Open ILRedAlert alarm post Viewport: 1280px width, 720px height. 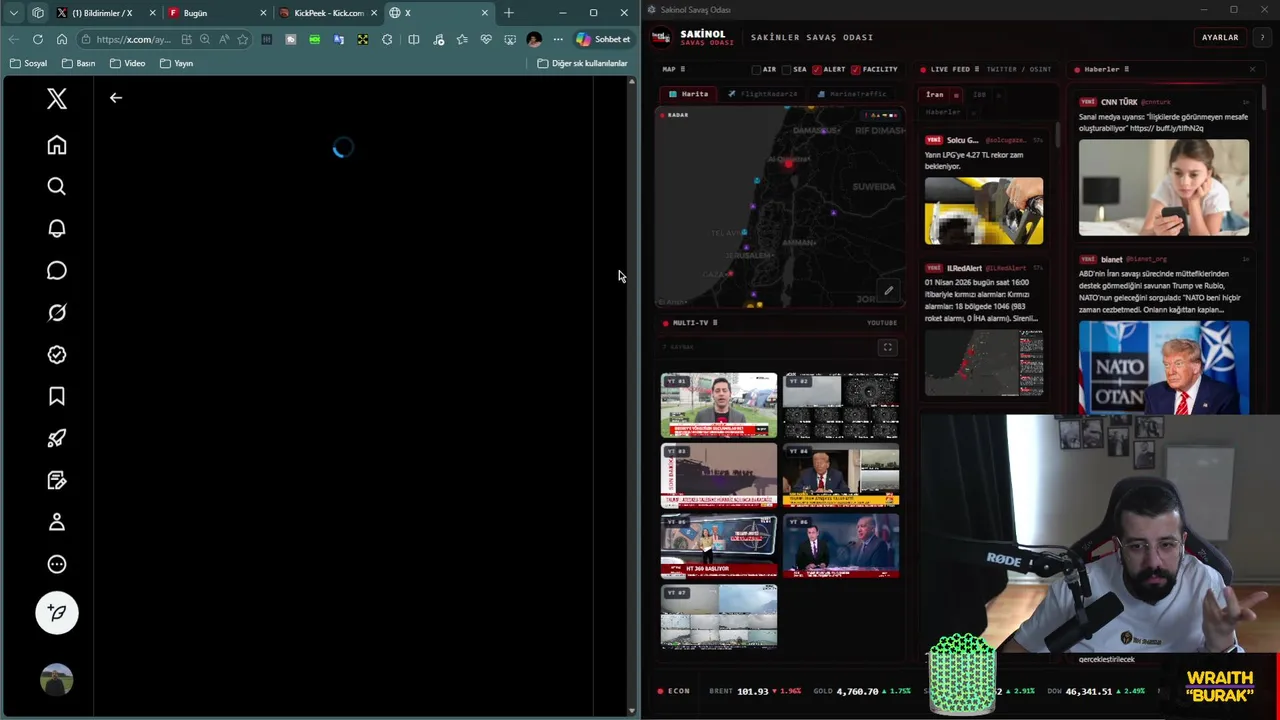click(984, 330)
